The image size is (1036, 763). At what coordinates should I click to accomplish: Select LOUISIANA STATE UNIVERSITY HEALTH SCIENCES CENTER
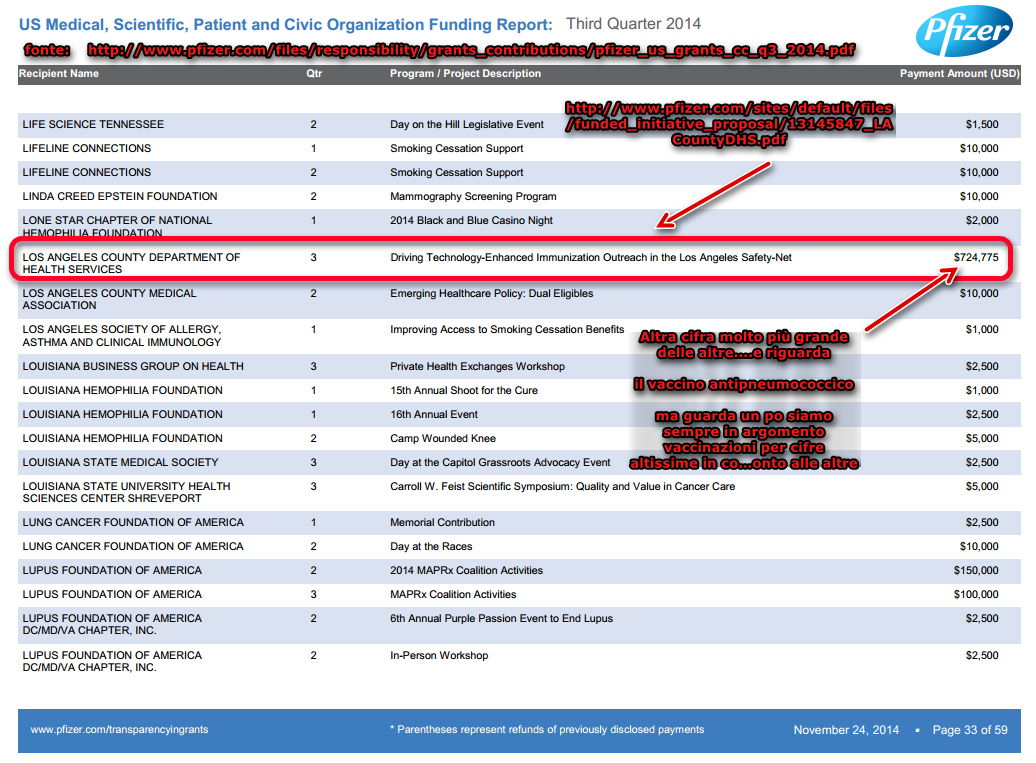click(x=126, y=492)
